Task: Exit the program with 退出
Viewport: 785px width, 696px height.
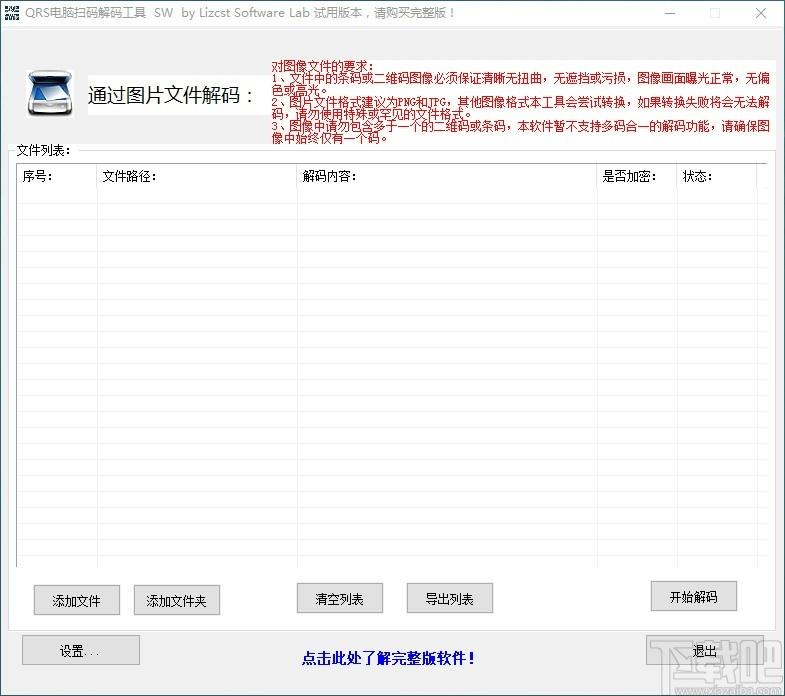Action: click(x=704, y=650)
